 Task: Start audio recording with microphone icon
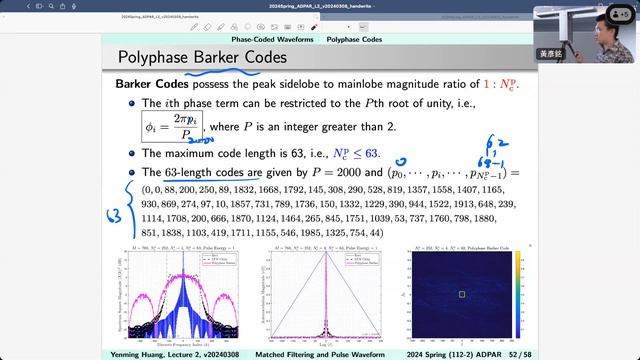pos(74,6)
